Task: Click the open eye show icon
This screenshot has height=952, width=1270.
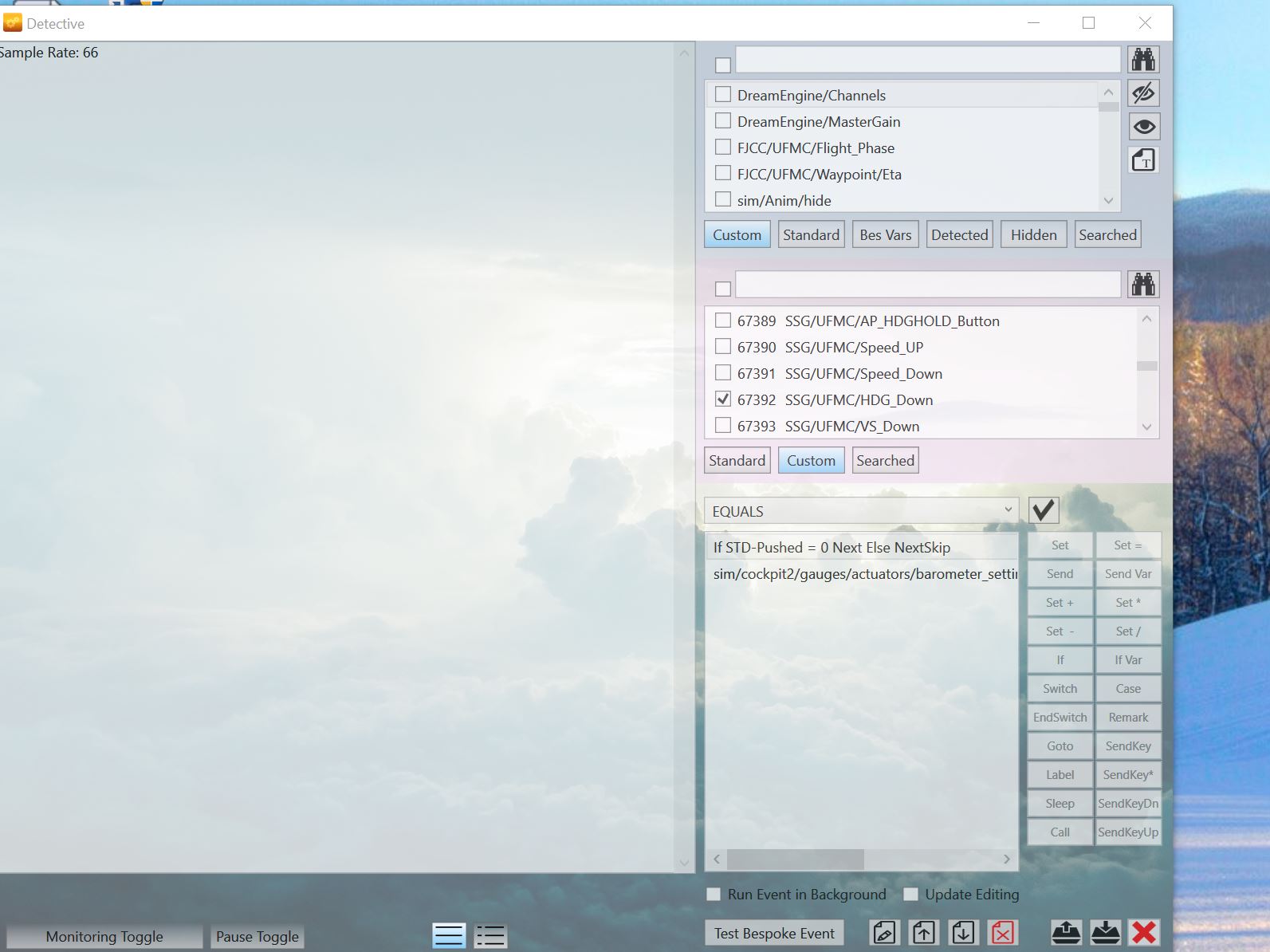Action: tap(1143, 127)
